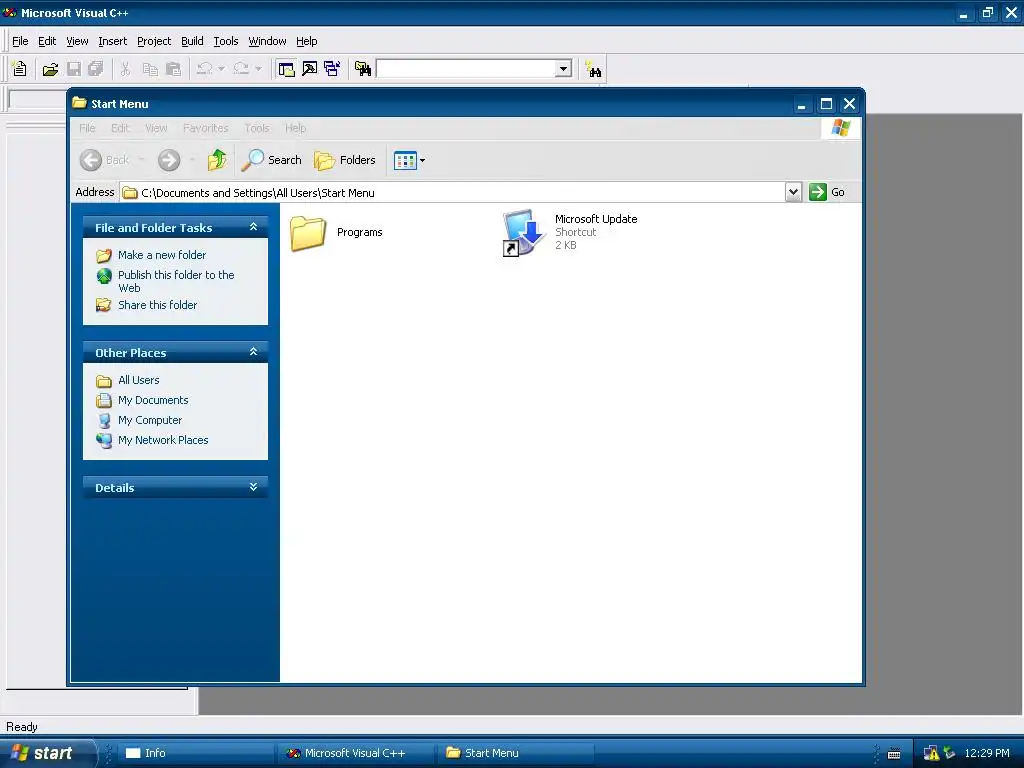Select the Microsoft Update shortcut icon
This screenshot has height=768, width=1024.
click(x=524, y=233)
